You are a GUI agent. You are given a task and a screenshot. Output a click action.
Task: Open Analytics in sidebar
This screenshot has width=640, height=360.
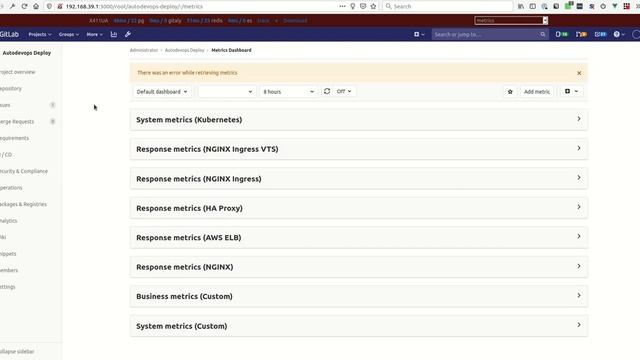point(9,221)
